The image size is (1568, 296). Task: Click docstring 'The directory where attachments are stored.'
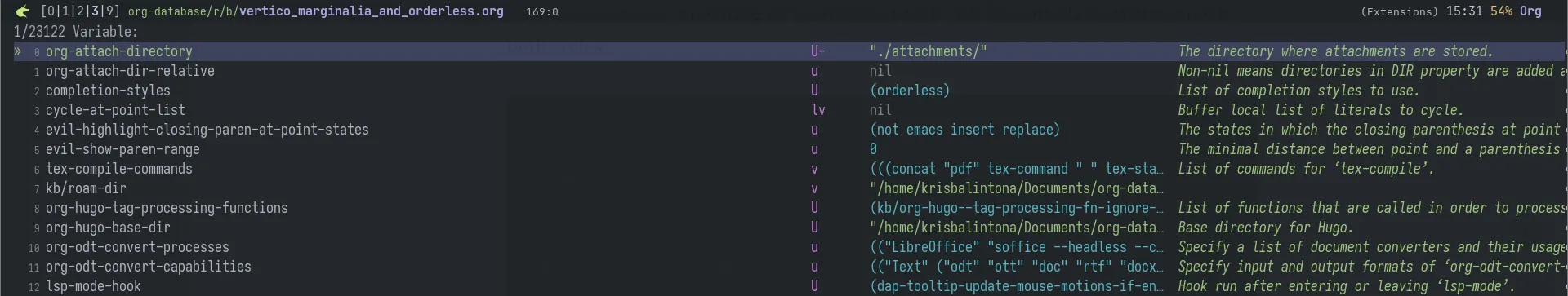1335,51
